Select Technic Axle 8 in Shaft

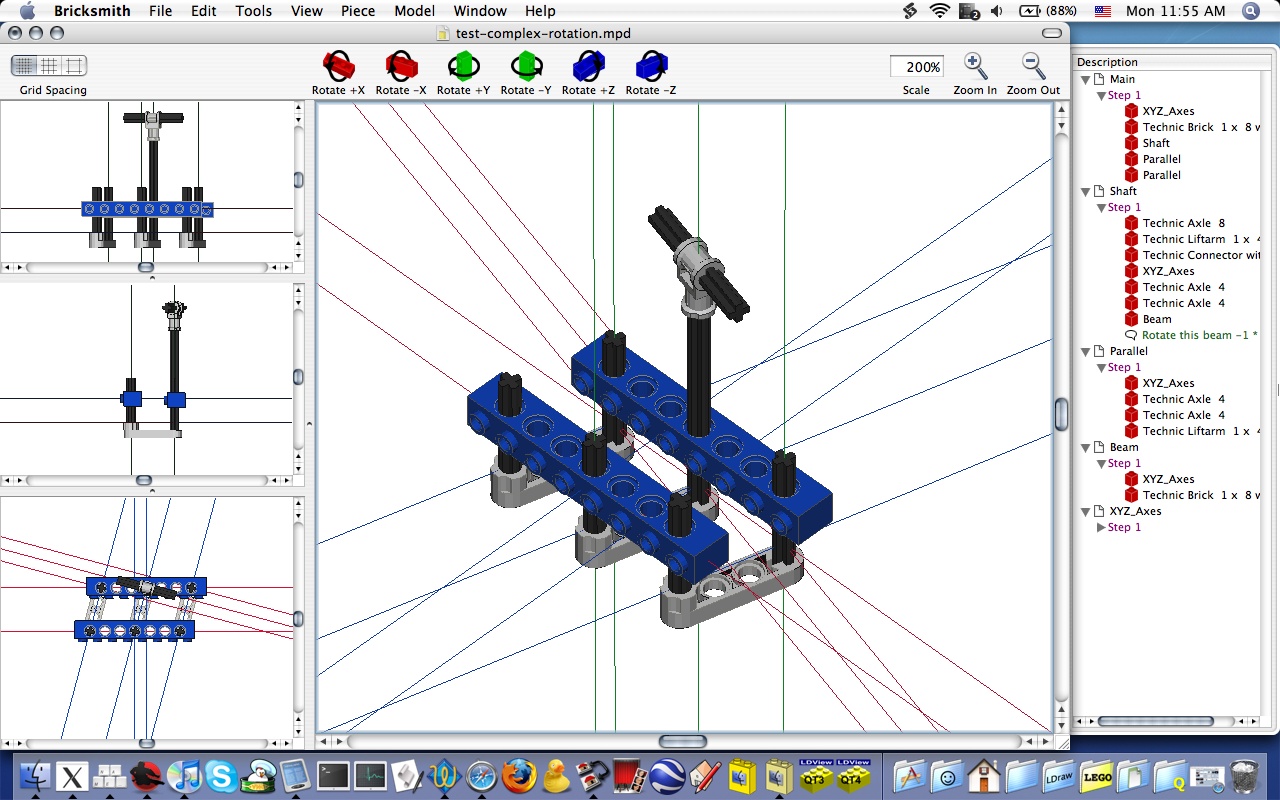(x=1183, y=223)
